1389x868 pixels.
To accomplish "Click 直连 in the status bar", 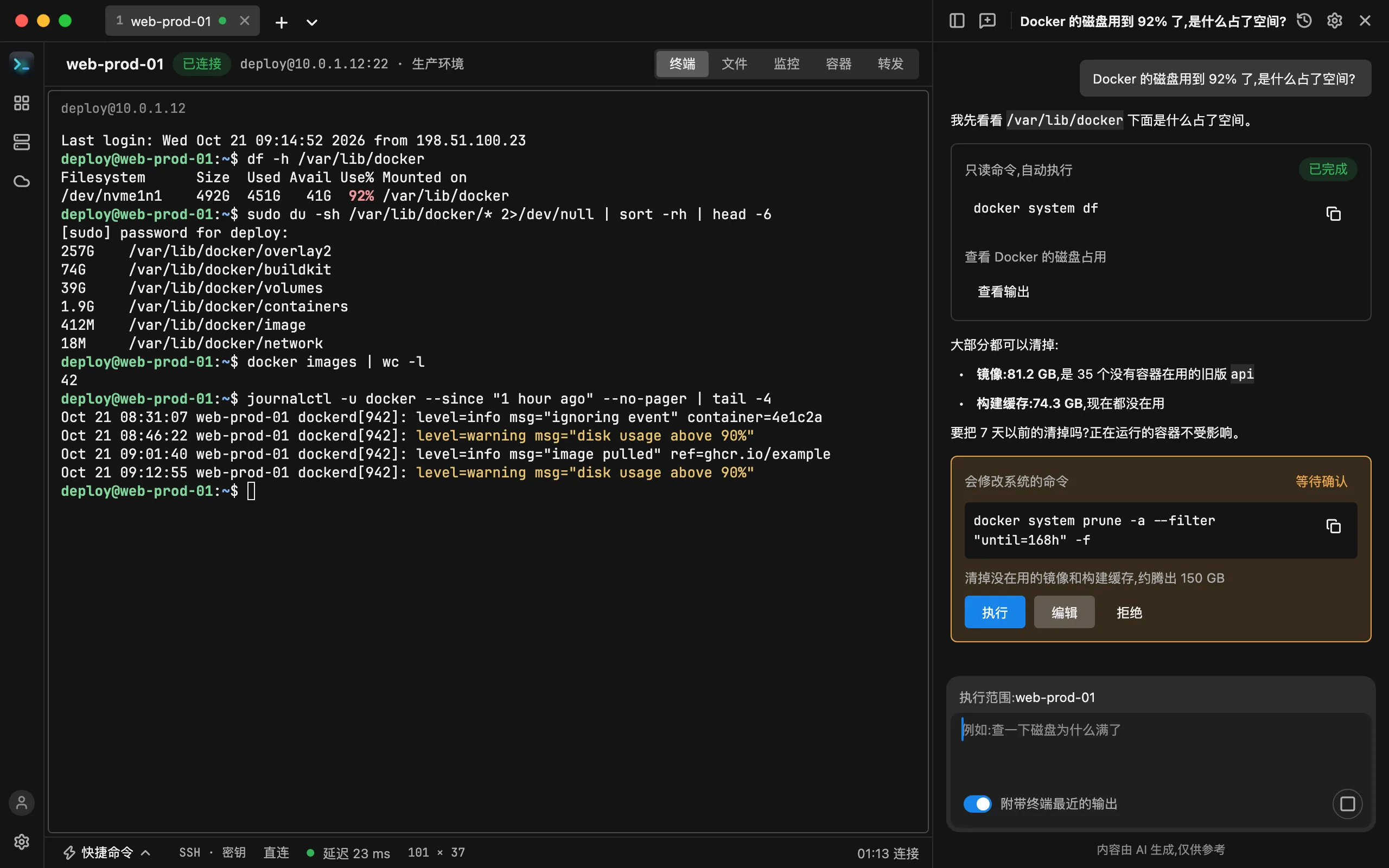I will tap(276, 852).
